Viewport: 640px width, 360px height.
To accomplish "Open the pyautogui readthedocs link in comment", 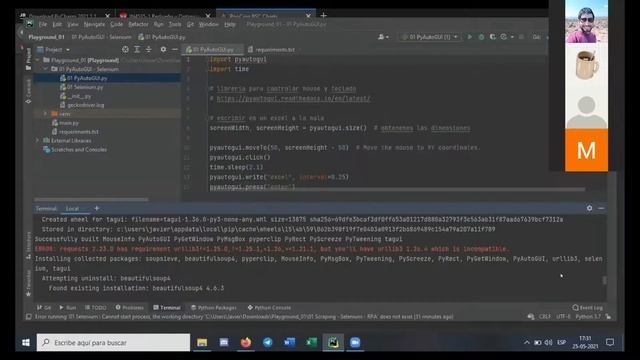I will 293,98.
